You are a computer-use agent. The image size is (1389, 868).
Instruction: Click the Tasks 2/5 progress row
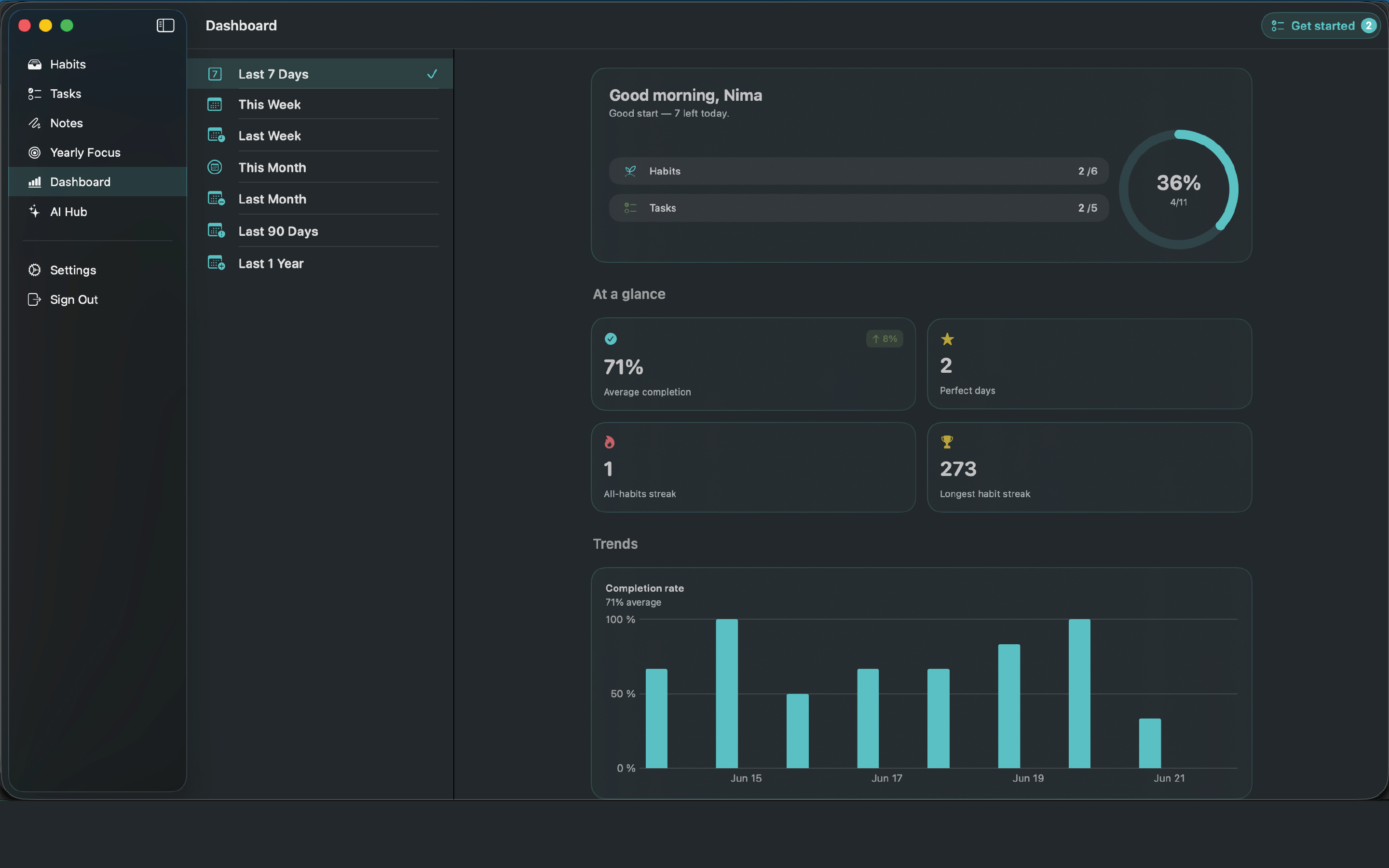858,208
